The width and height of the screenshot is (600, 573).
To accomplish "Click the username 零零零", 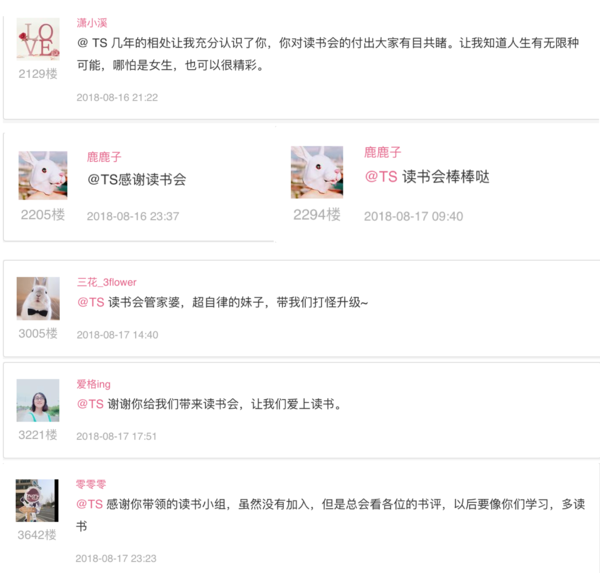I will [91, 485].
